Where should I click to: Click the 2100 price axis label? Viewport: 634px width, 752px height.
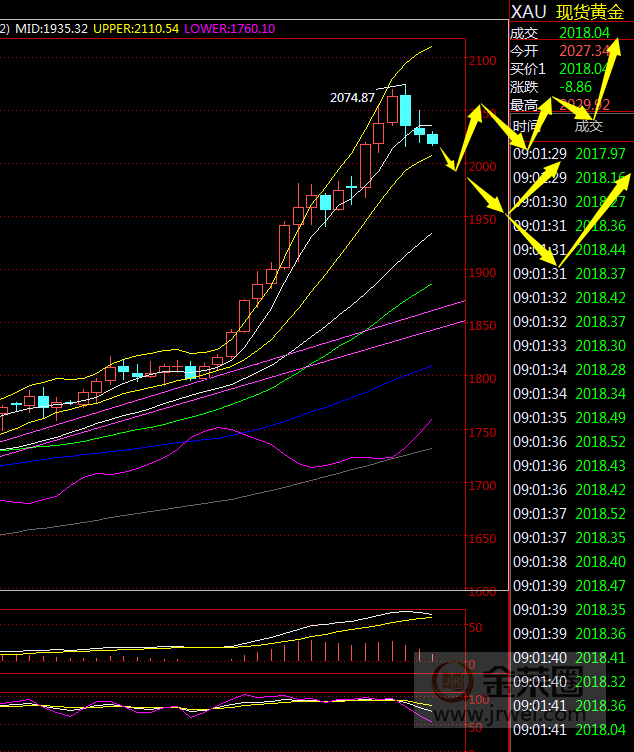482,61
